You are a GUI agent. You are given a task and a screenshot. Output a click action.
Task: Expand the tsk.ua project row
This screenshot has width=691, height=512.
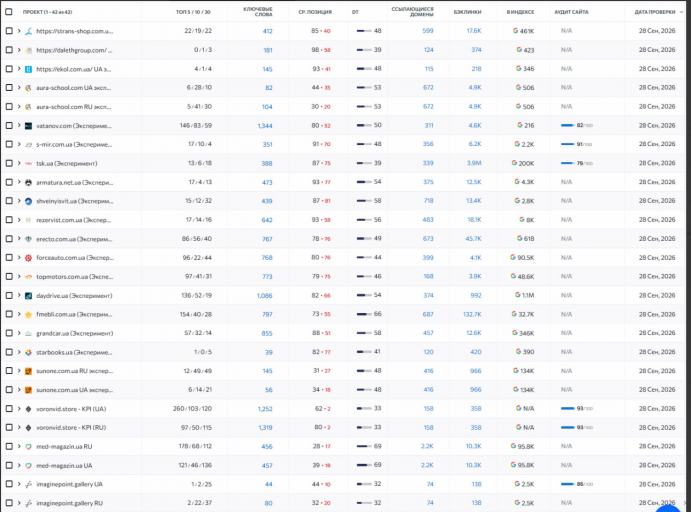pyautogui.click(x=19, y=163)
